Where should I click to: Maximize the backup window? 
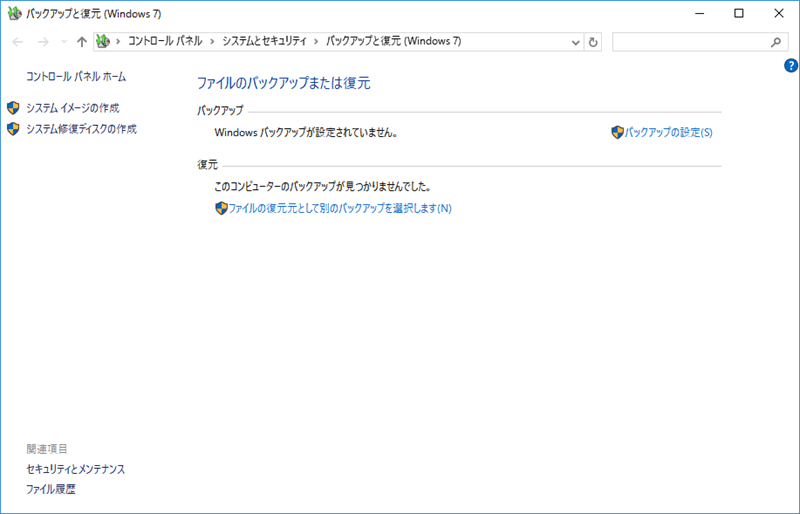pyautogui.click(x=739, y=14)
